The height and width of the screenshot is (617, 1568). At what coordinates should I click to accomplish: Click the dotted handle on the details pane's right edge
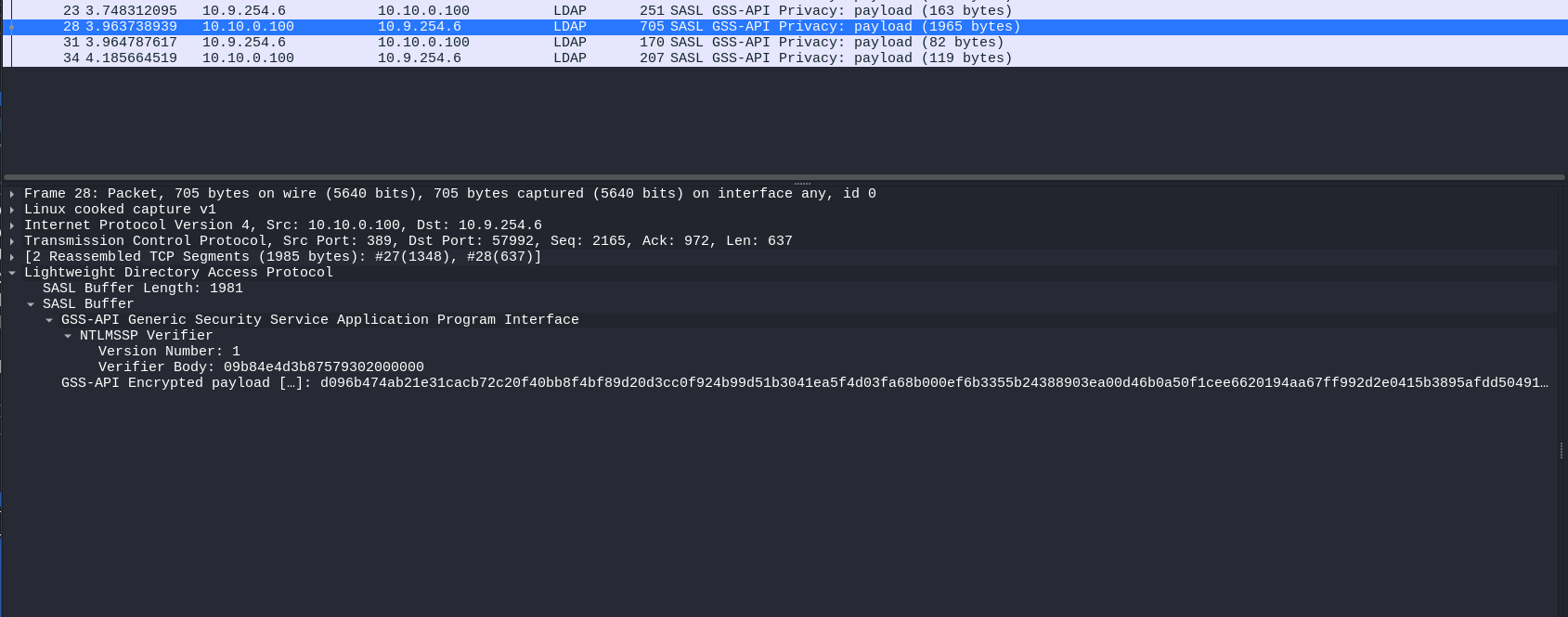point(1562,451)
